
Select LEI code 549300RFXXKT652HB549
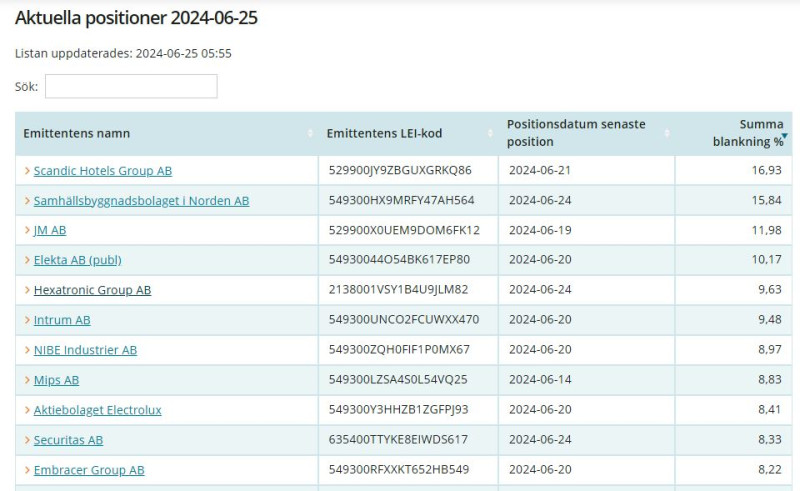pos(399,470)
